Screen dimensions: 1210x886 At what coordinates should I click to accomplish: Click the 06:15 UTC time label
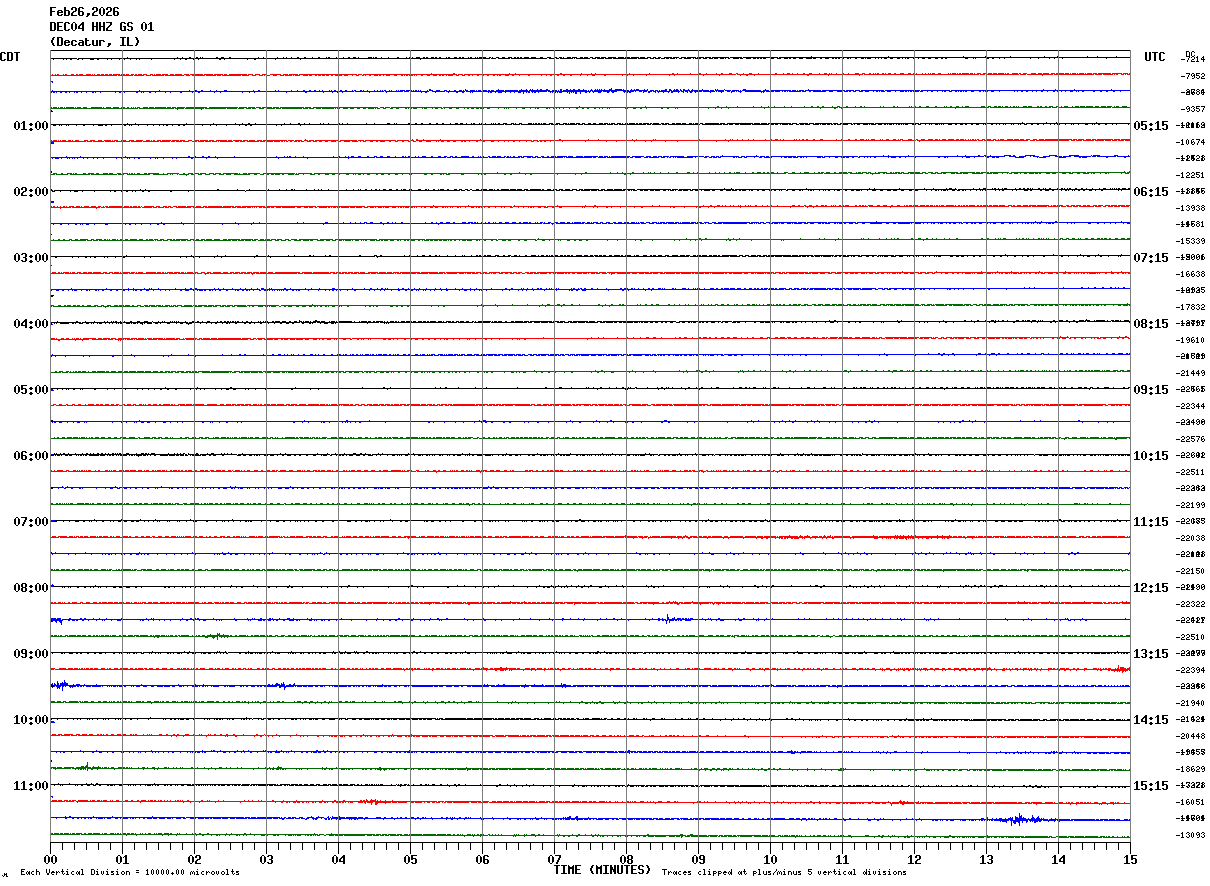pos(1150,191)
